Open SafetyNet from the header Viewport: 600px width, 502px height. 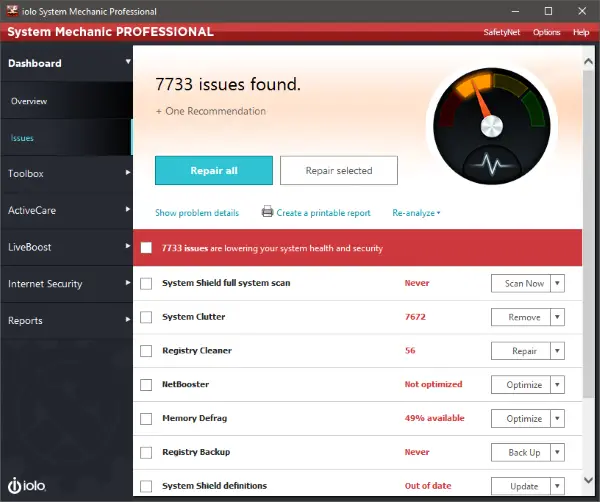(502, 32)
